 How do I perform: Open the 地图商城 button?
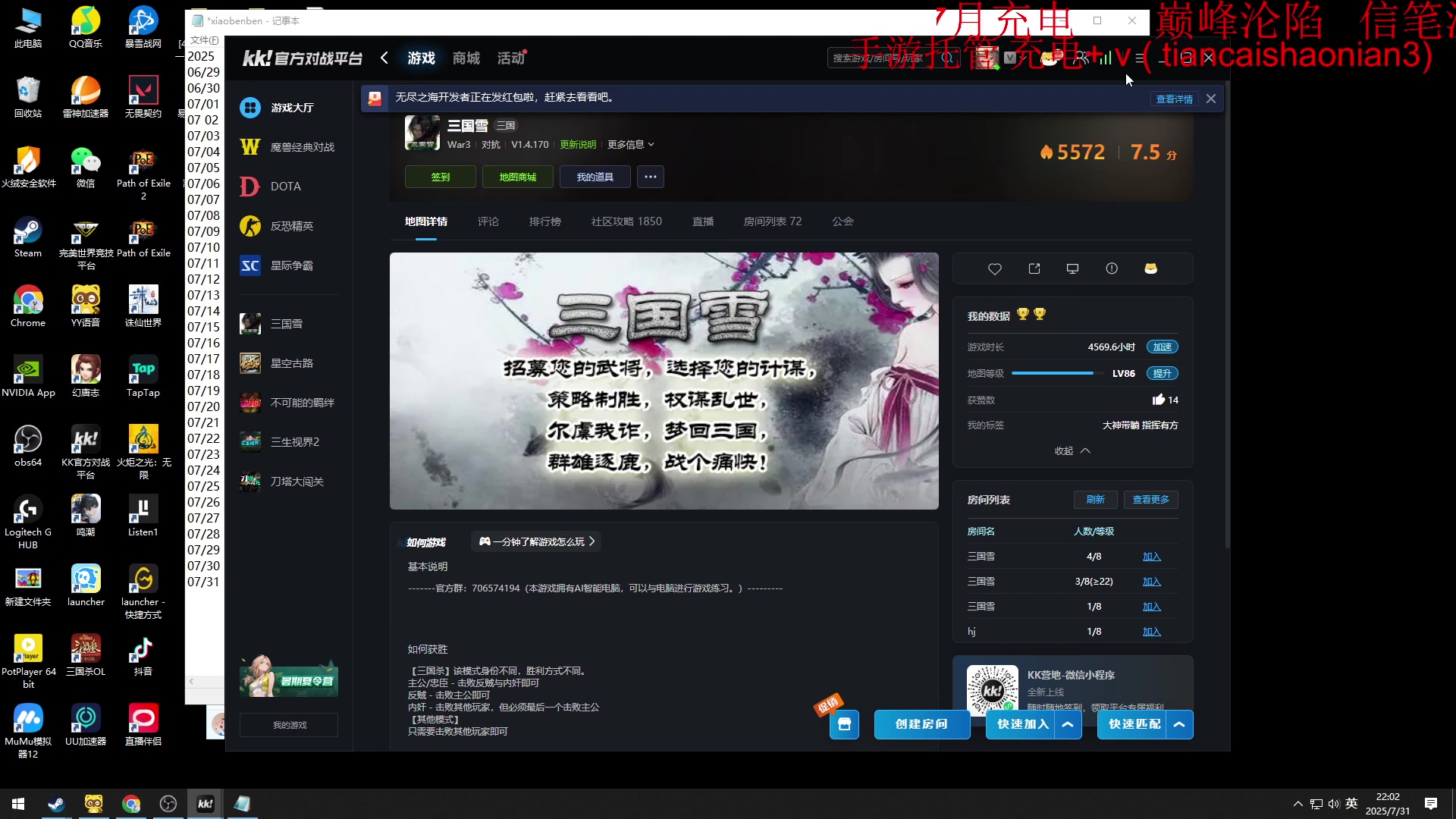[x=518, y=177]
